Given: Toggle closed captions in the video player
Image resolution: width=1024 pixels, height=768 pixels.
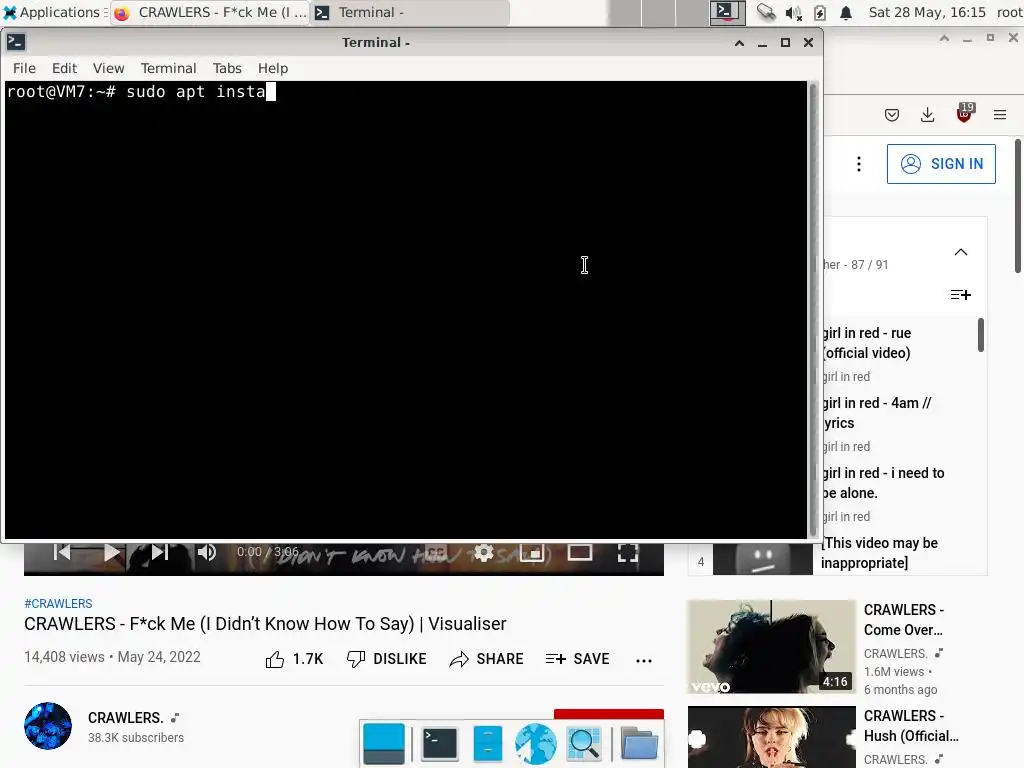Looking at the screenshot, I should coord(436,552).
